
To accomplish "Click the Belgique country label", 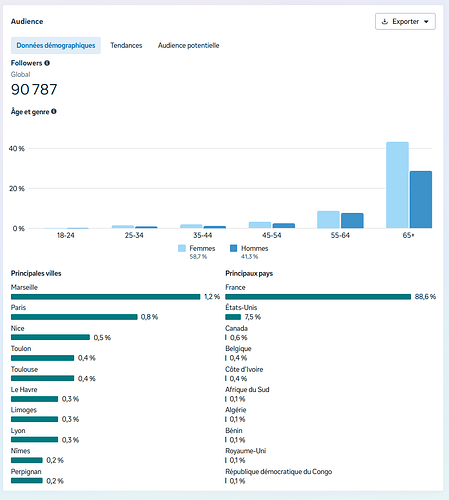I will (x=238, y=349).
